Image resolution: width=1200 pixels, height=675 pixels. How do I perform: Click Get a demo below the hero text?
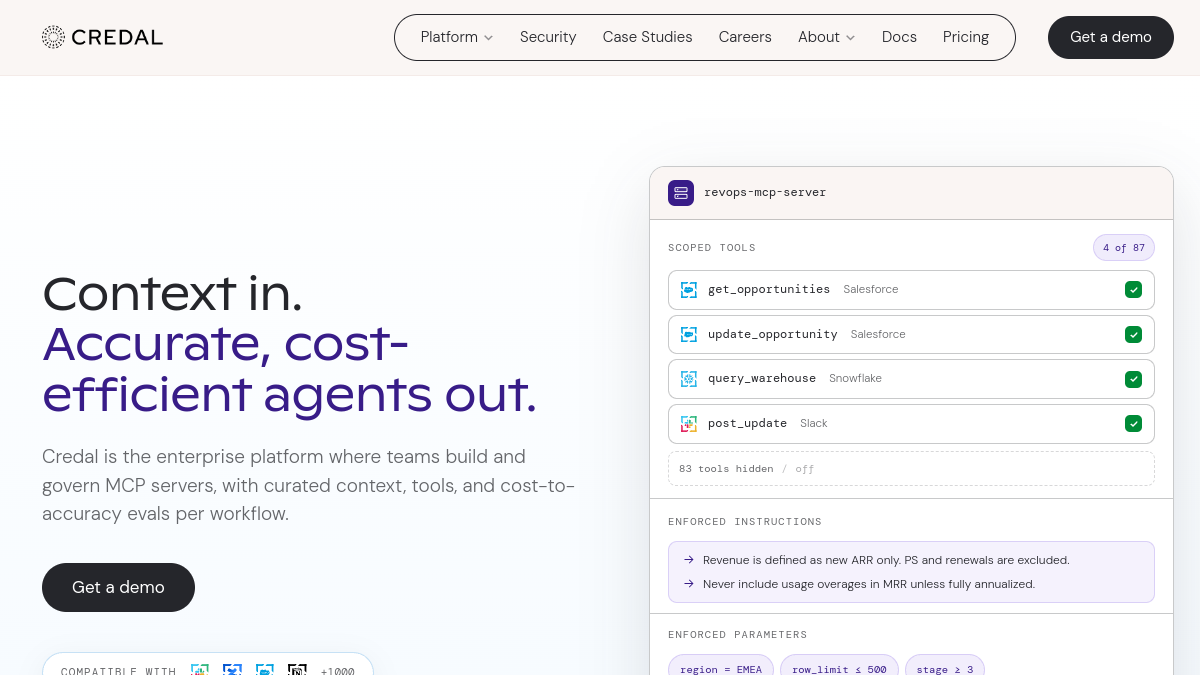pos(118,587)
